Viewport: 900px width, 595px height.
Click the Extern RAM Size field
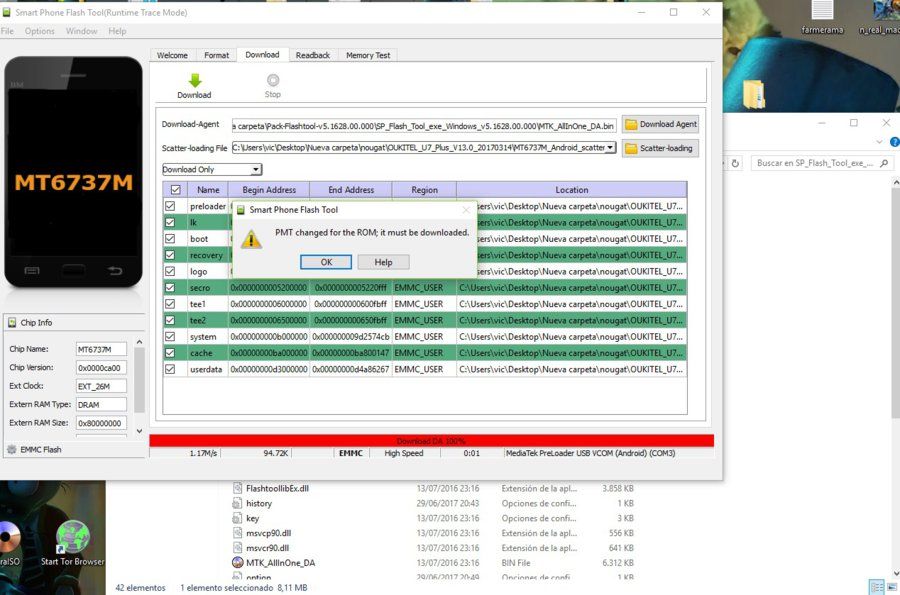click(101, 423)
